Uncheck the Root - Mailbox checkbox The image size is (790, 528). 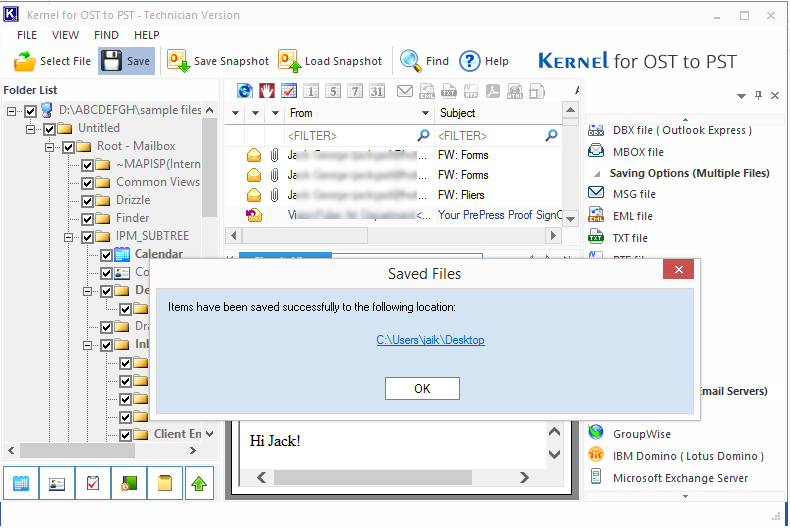pos(69,147)
